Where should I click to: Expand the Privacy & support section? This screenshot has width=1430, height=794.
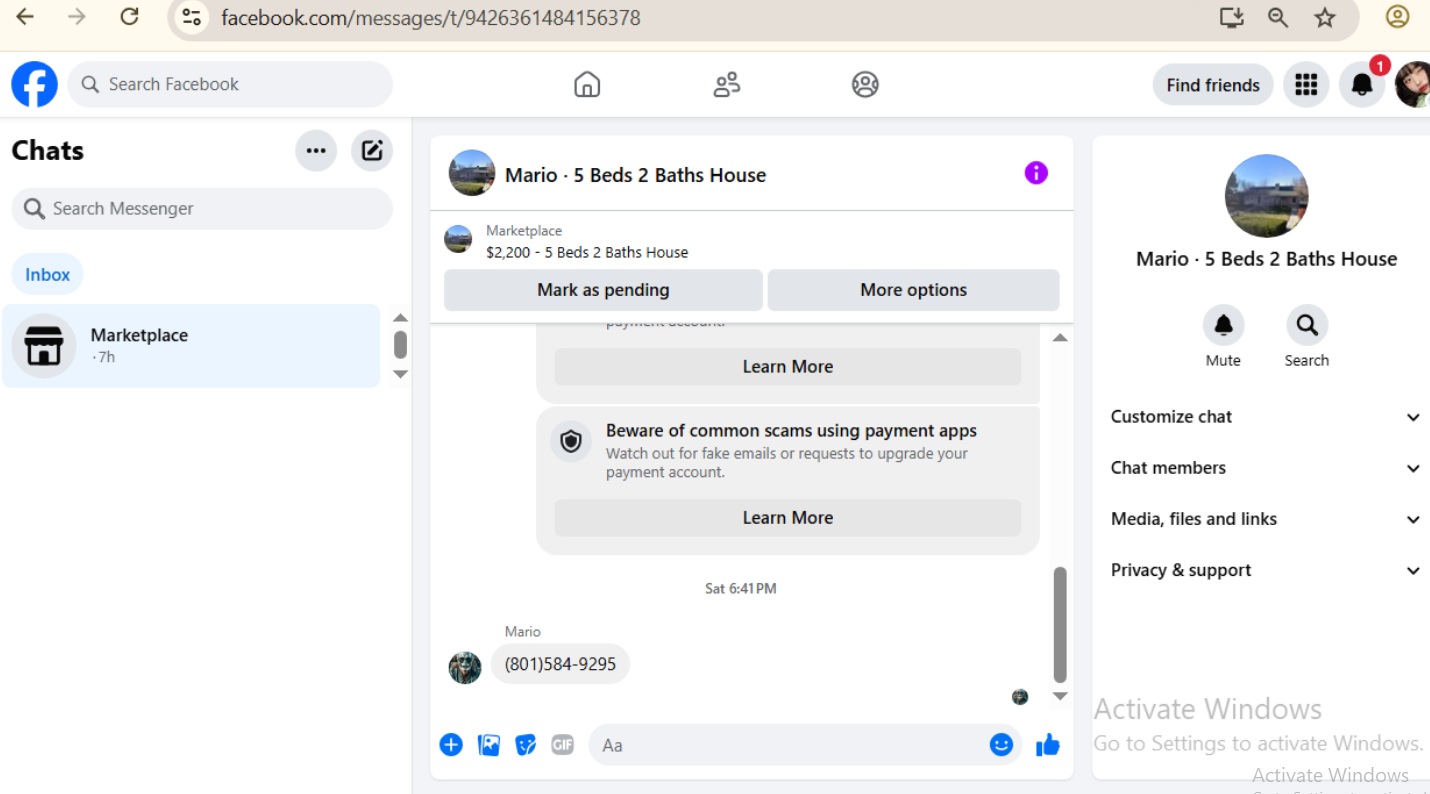coord(1266,570)
